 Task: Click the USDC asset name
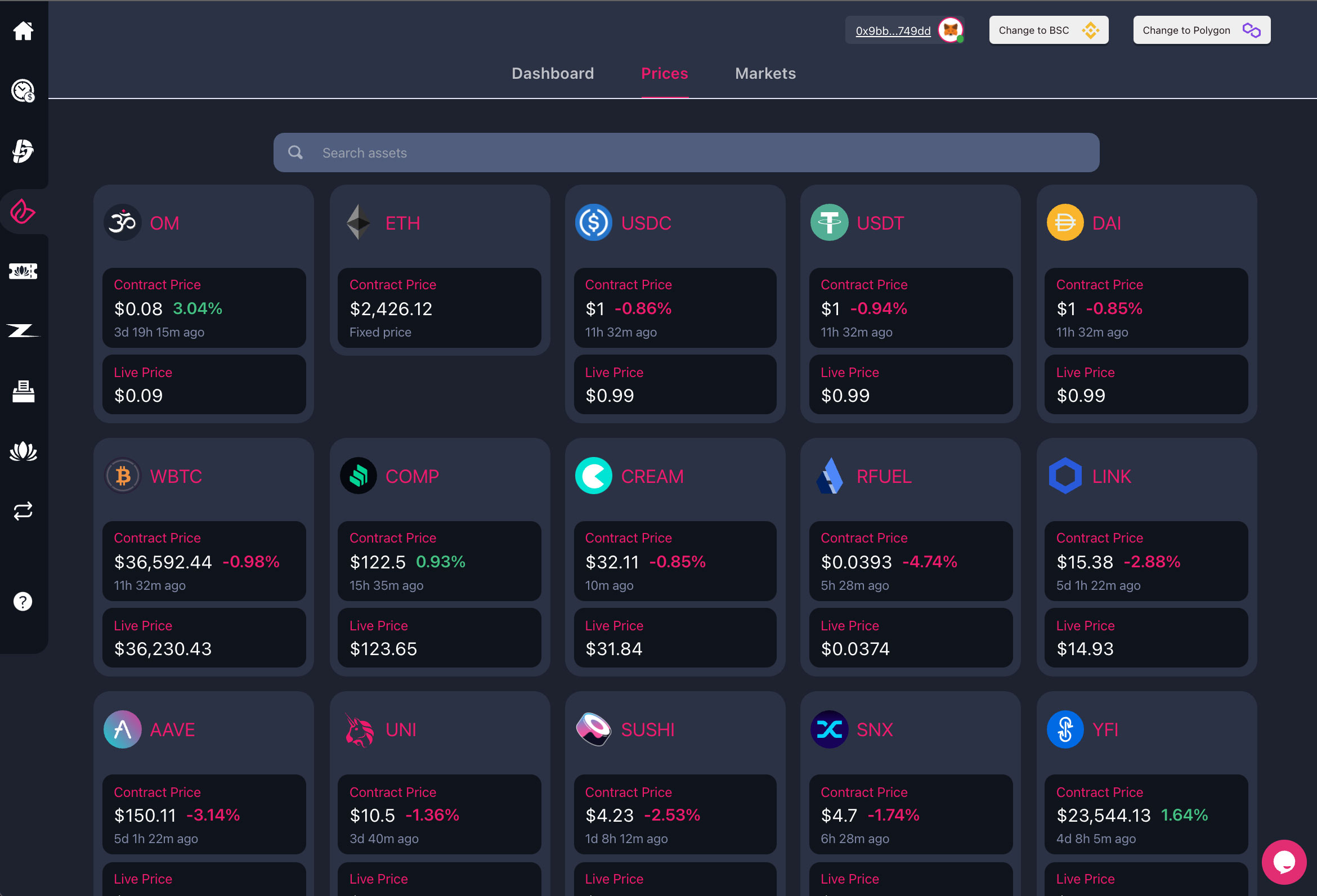pos(646,223)
